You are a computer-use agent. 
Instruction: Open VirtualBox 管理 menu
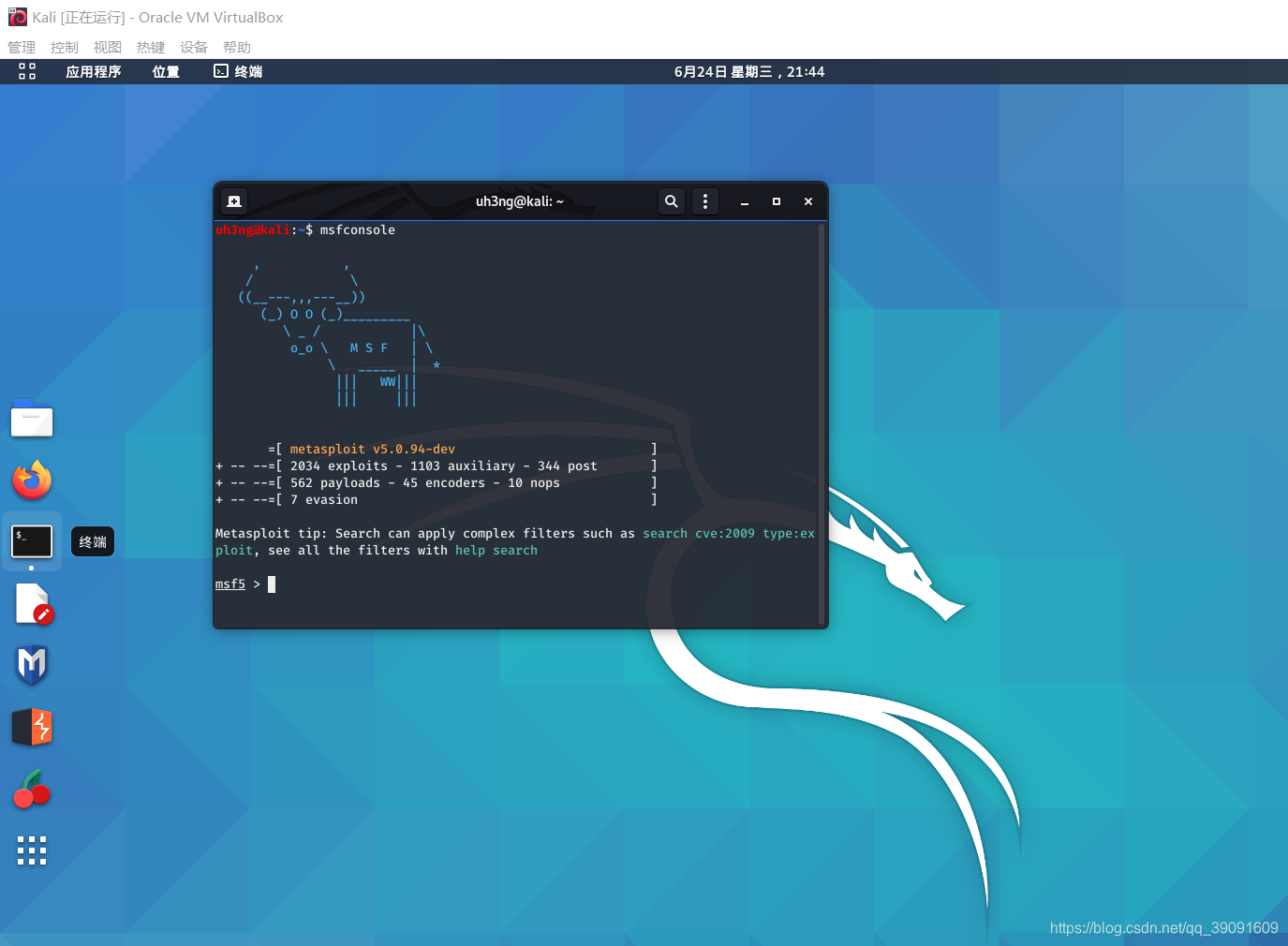22,47
